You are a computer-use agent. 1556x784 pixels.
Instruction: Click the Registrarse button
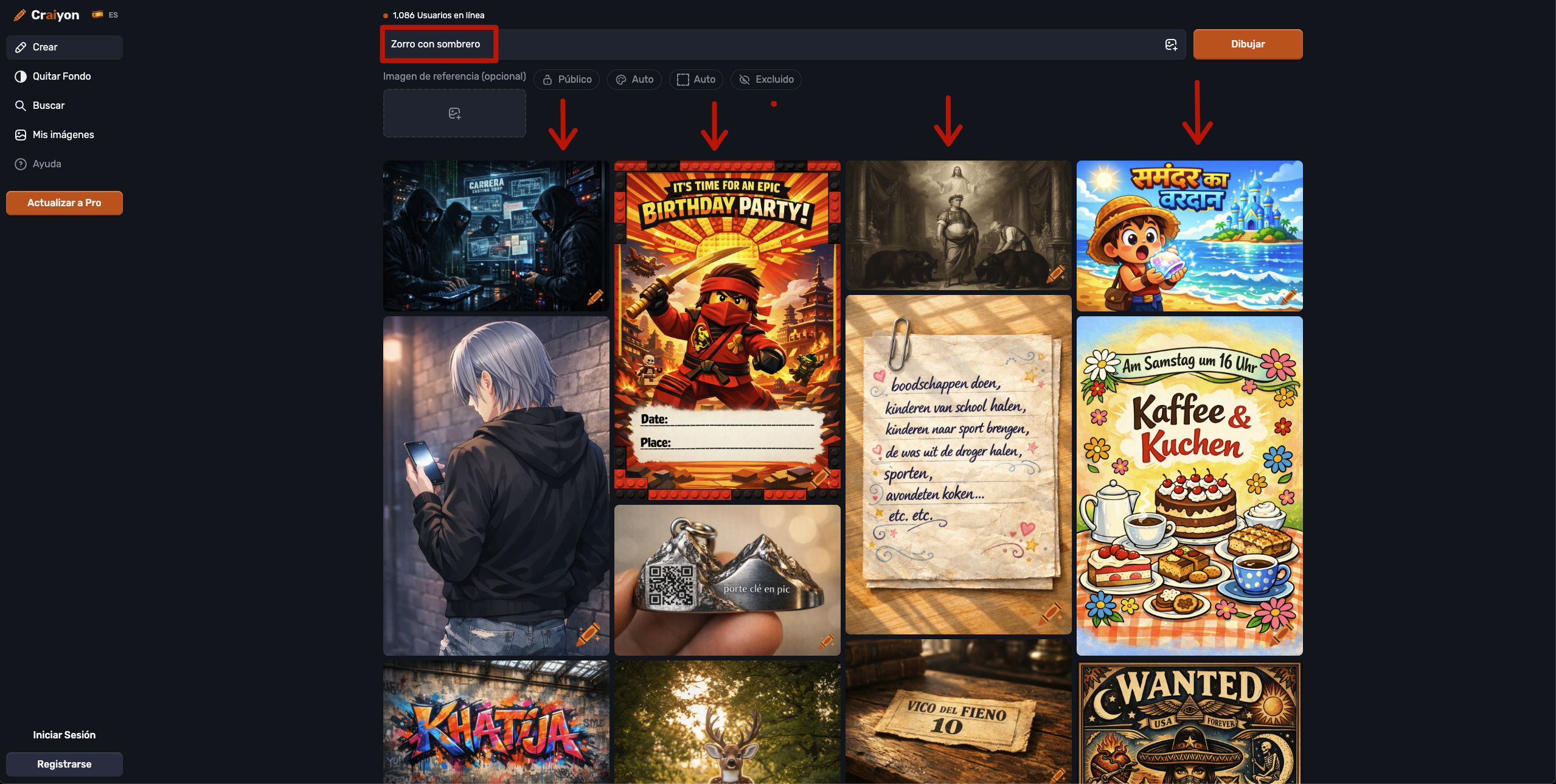coord(64,765)
